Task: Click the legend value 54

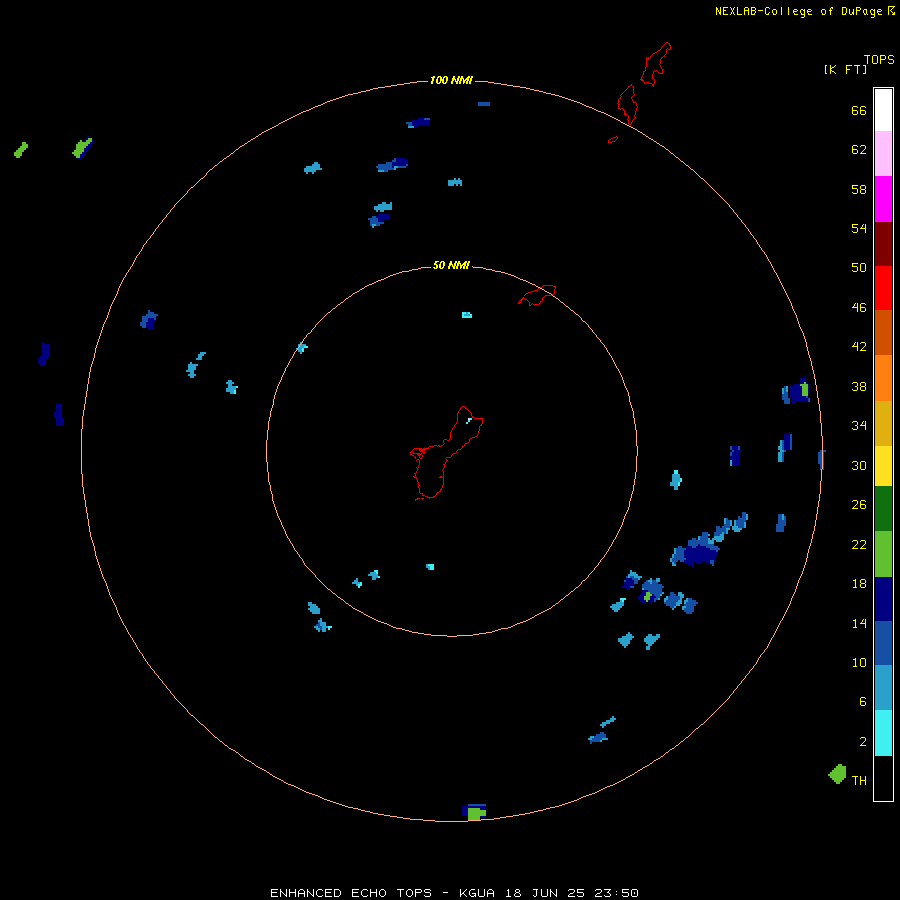Action: click(859, 228)
